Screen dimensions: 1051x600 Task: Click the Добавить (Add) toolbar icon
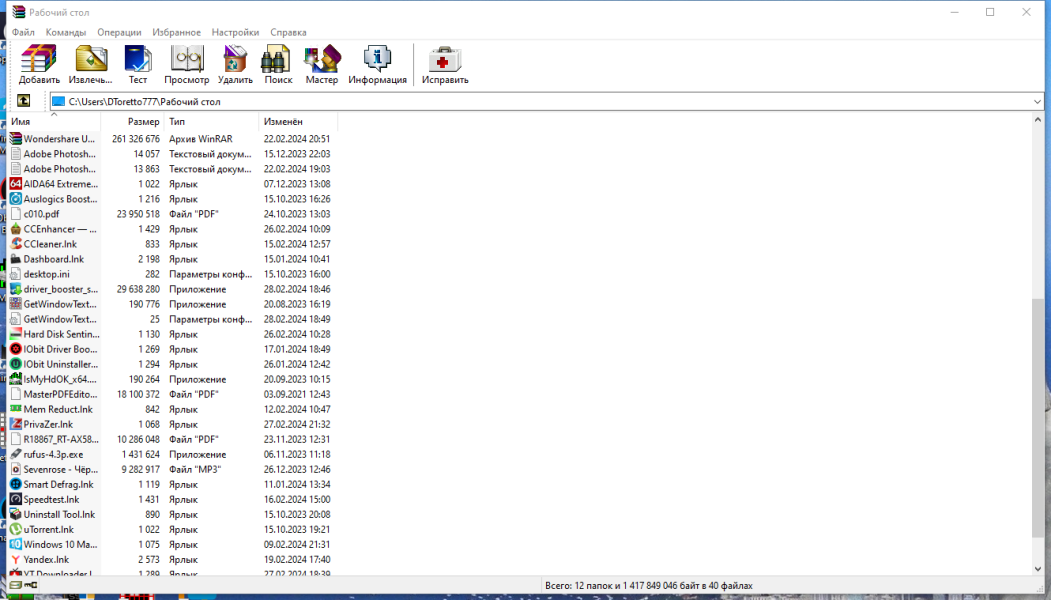[x=39, y=65]
